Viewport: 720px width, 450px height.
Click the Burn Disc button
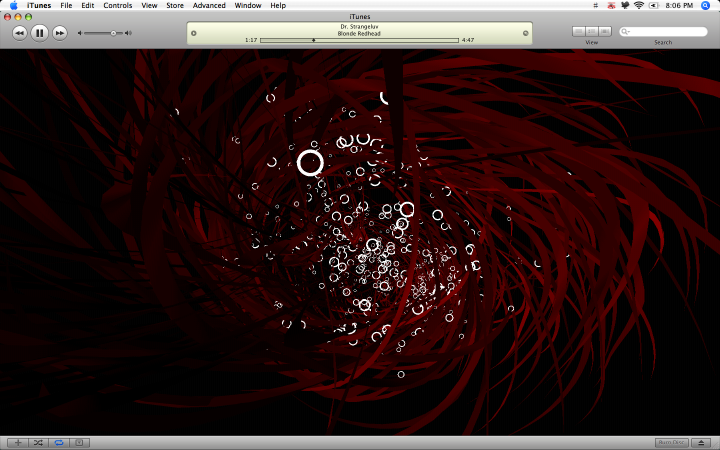pos(671,443)
